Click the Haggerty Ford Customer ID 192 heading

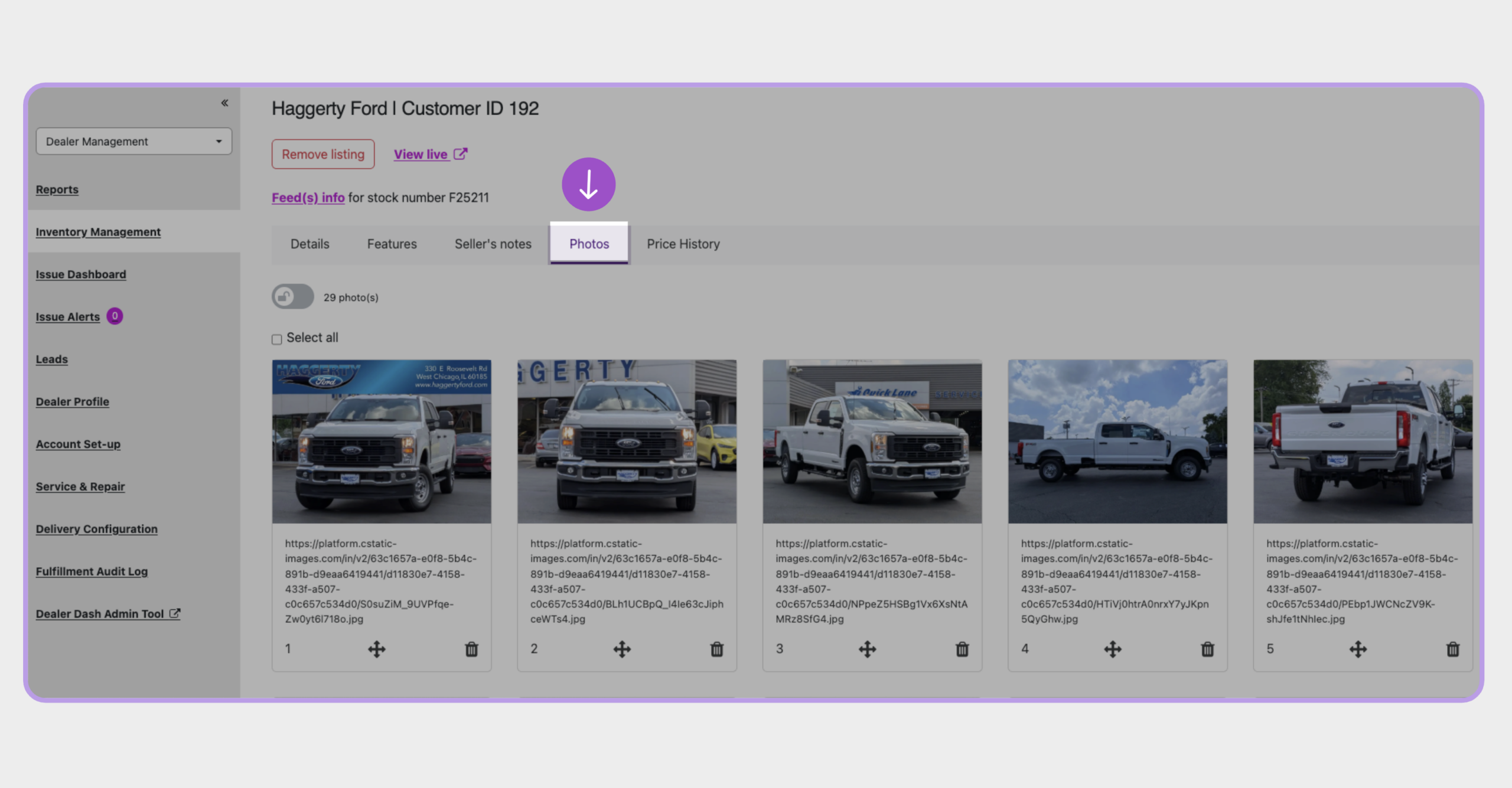click(405, 109)
